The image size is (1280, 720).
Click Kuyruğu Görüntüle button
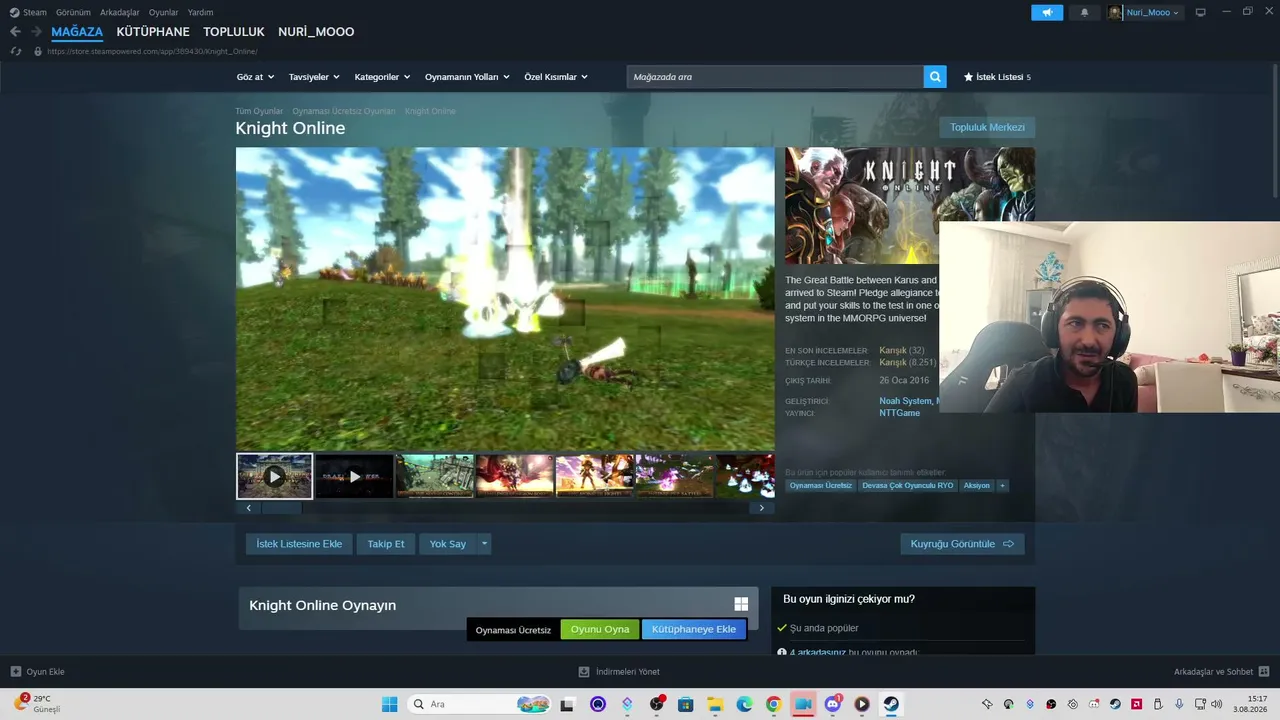(x=962, y=544)
